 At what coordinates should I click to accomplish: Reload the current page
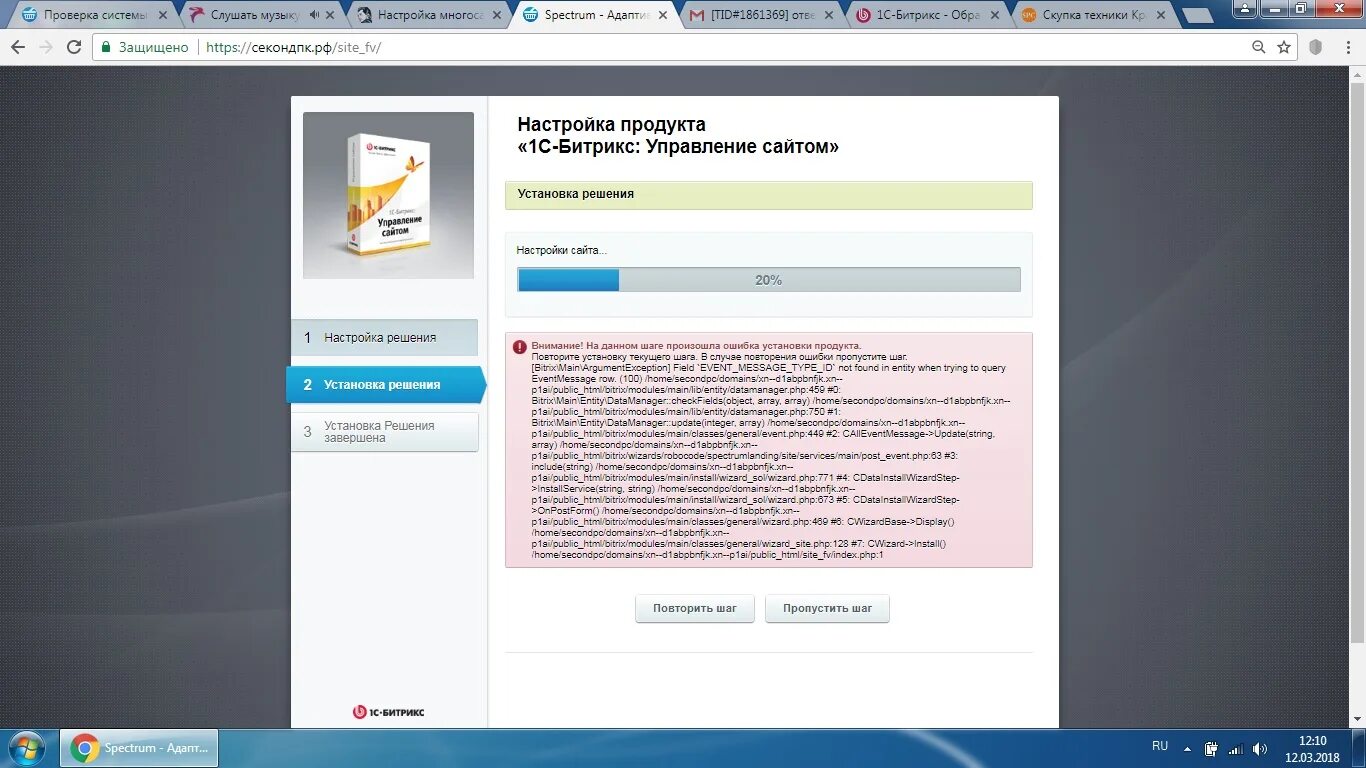point(74,47)
